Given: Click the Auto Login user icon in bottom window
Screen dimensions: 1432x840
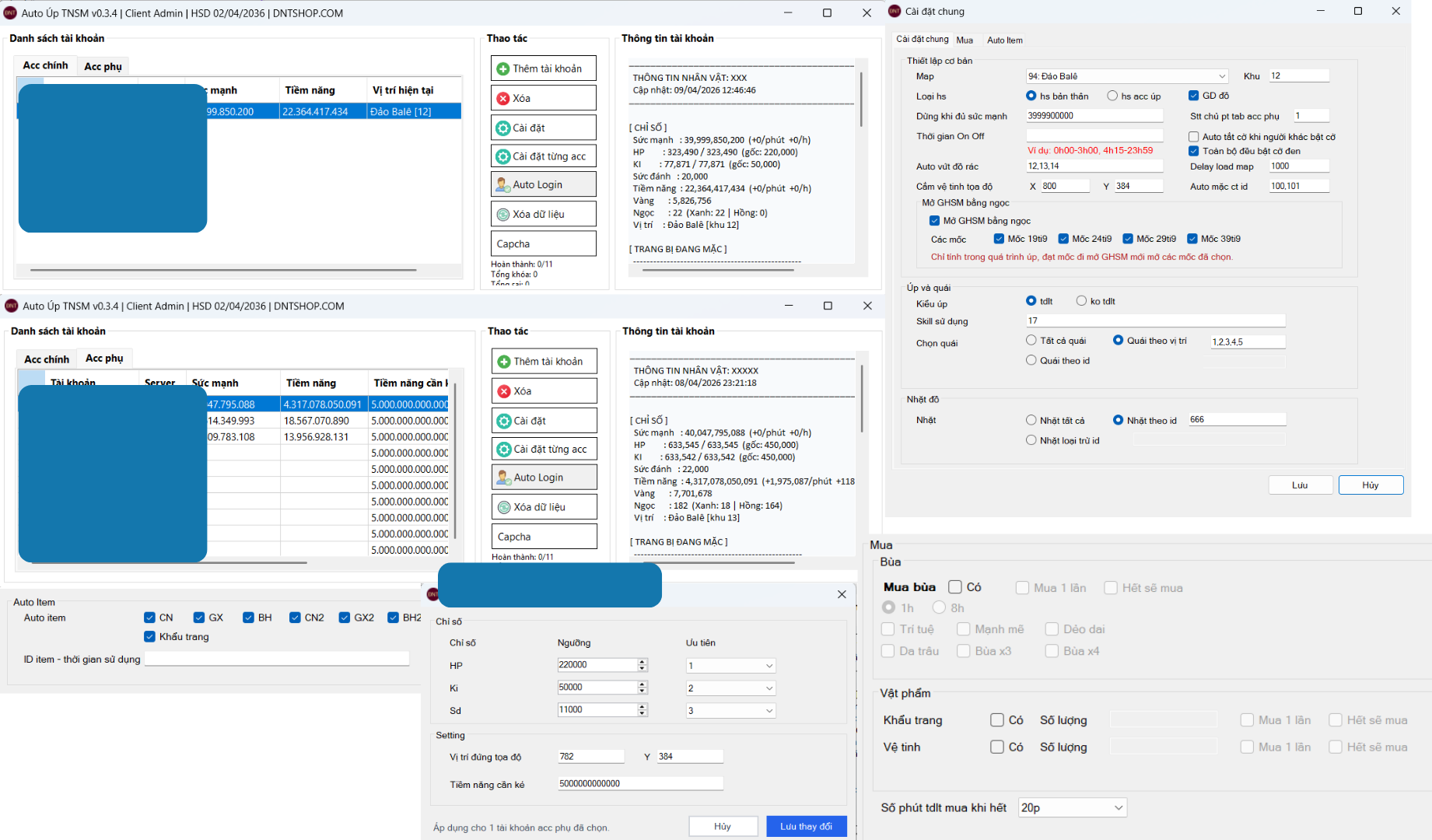Looking at the screenshot, I should (x=504, y=478).
